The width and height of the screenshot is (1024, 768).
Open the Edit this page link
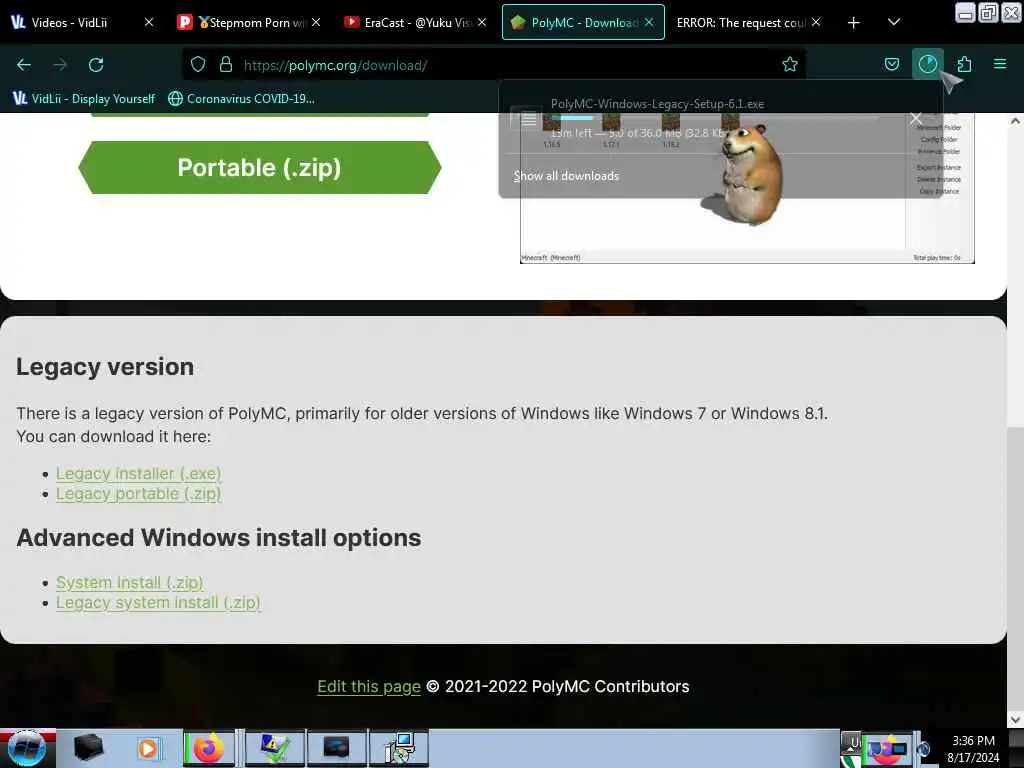point(369,686)
